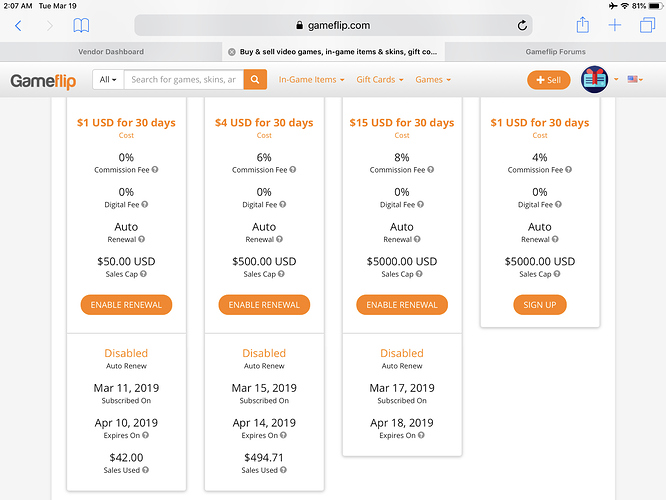Click the orange search magnifier button
Image resolution: width=666 pixels, height=500 pixels.
pos(255,79)
